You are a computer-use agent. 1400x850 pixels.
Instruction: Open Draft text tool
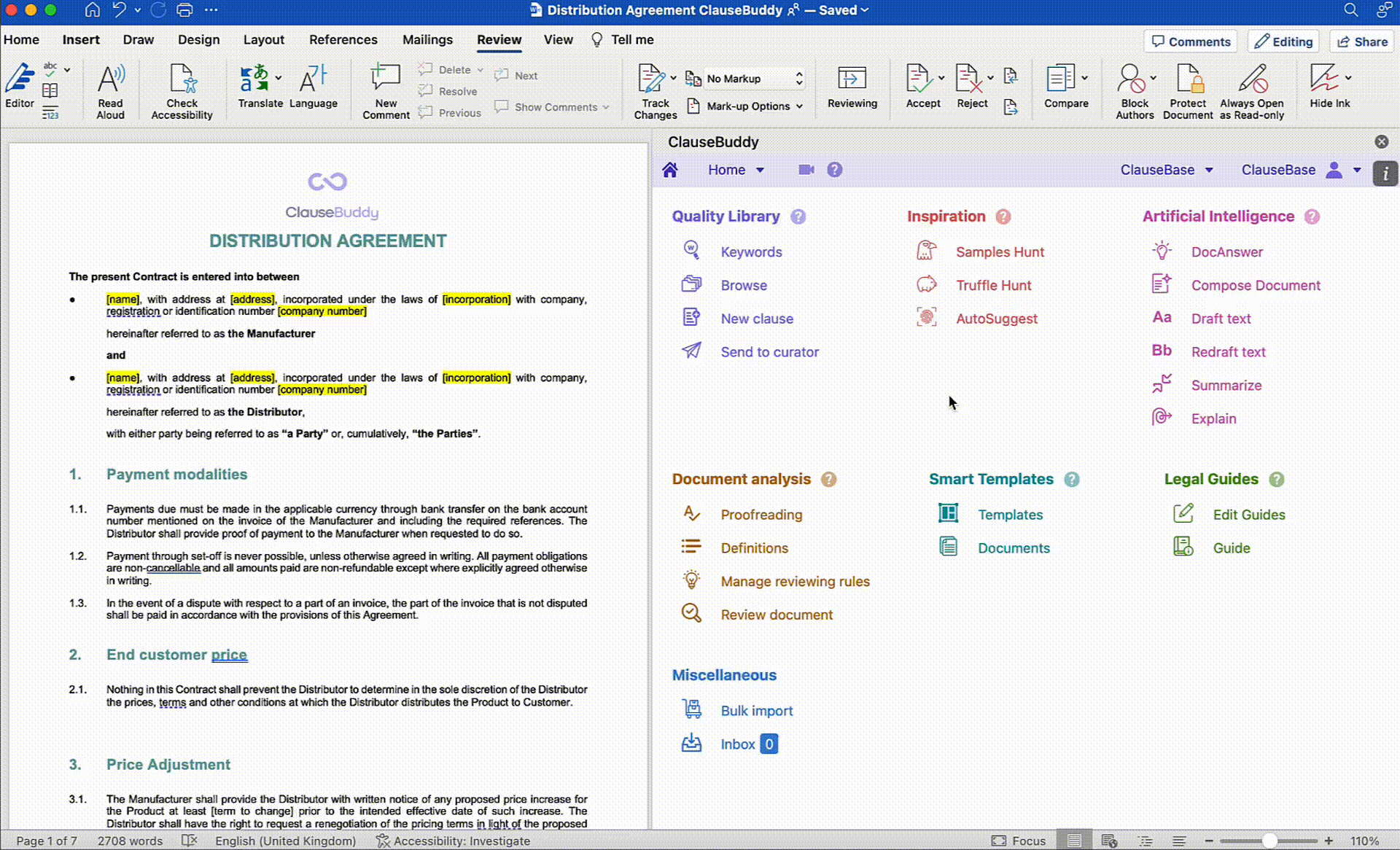click(1221, 319)
